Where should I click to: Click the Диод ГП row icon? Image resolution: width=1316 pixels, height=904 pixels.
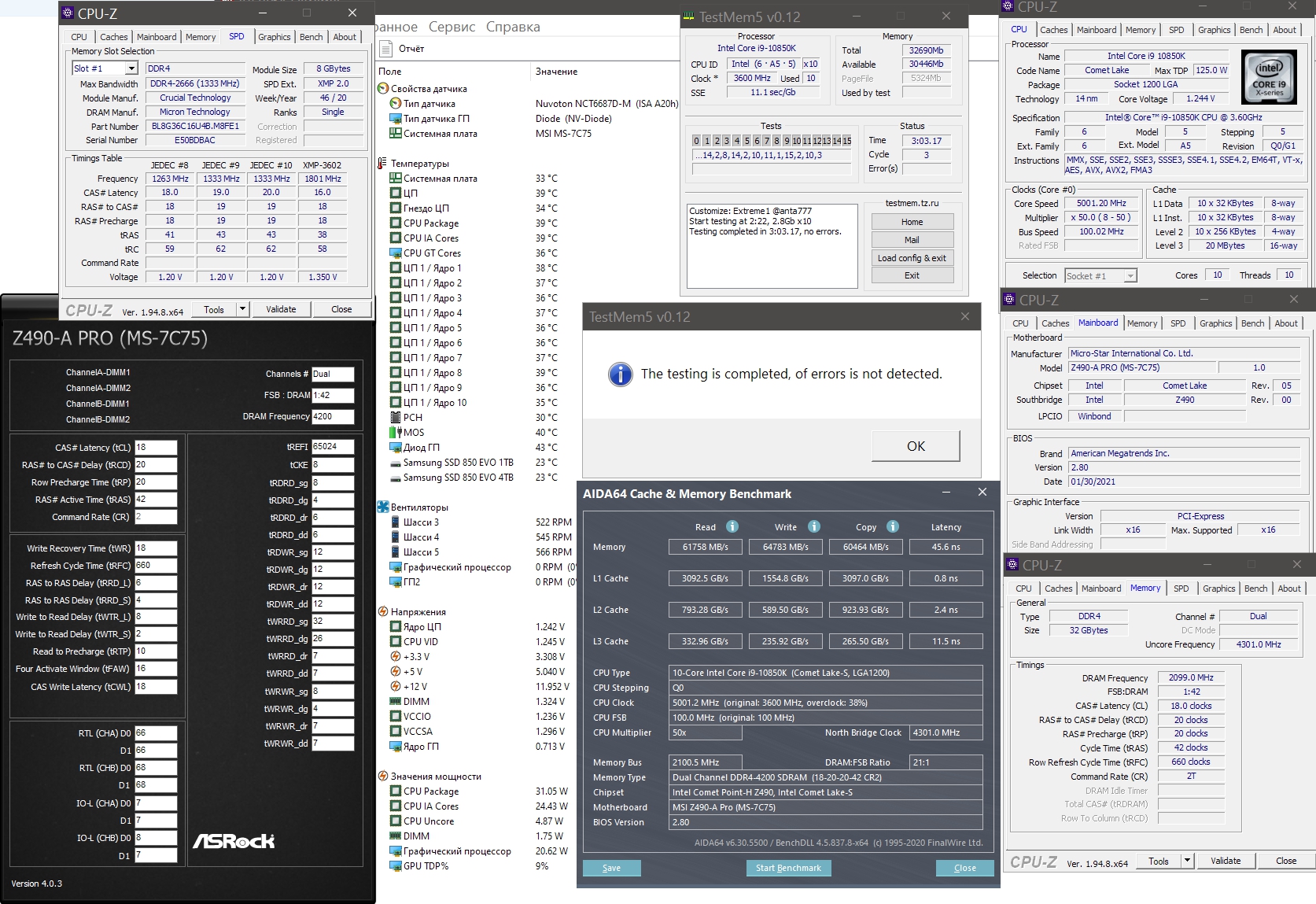[x=396, y=448]
